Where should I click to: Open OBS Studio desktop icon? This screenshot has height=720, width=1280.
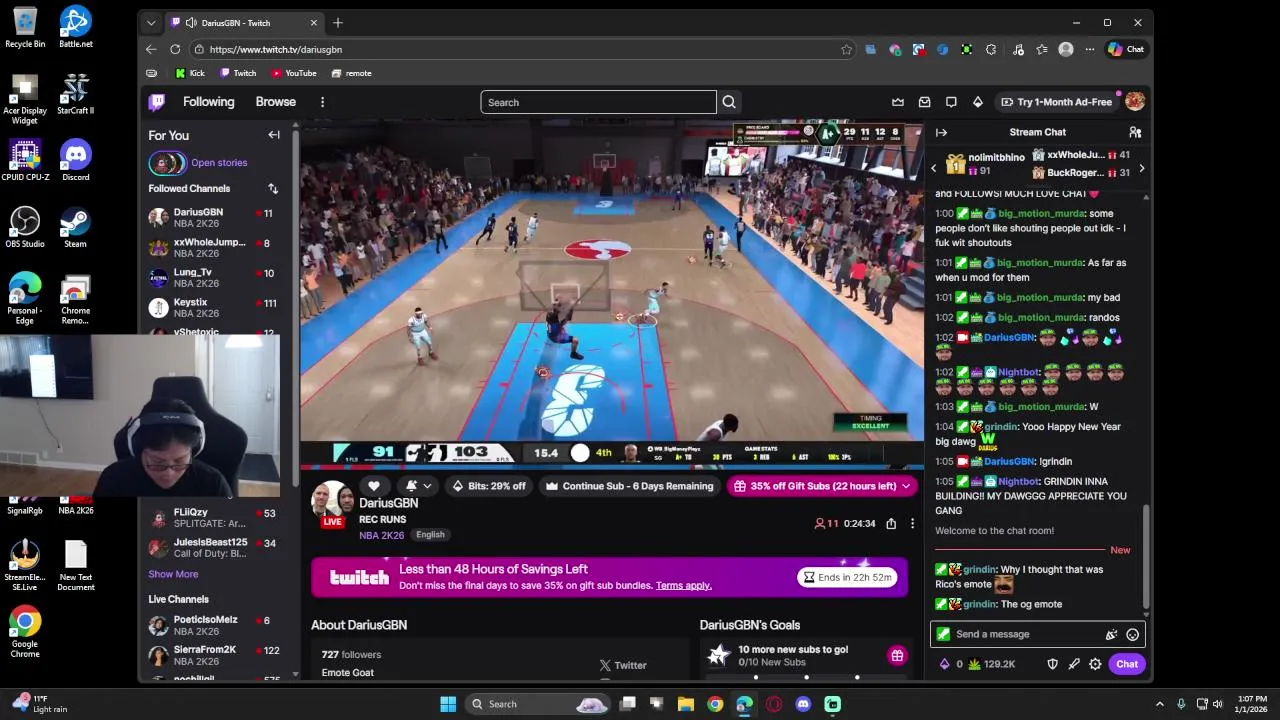[25, 228]
